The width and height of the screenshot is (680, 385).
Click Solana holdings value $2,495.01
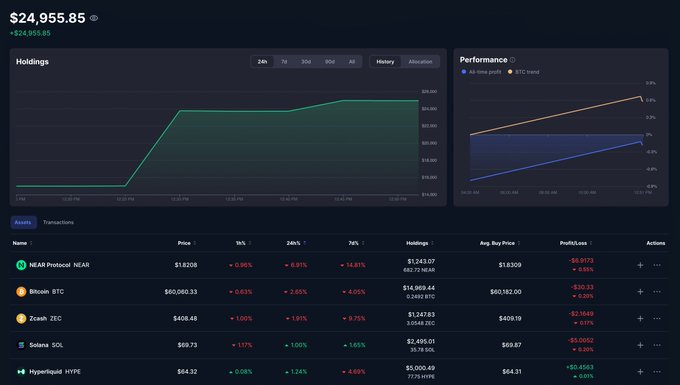tap(421, 341)
